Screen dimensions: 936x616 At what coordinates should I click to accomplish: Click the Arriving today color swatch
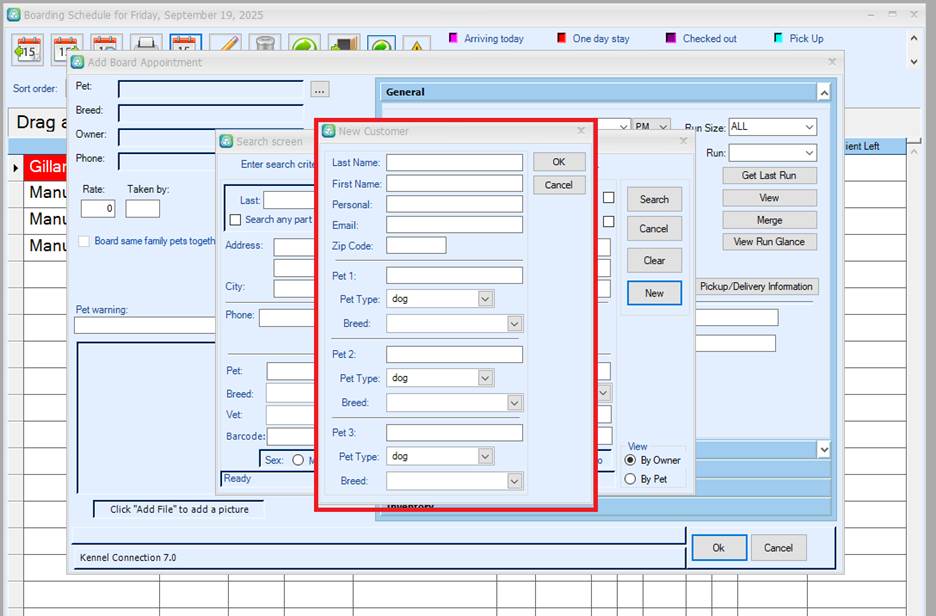(x=453, y=38)
